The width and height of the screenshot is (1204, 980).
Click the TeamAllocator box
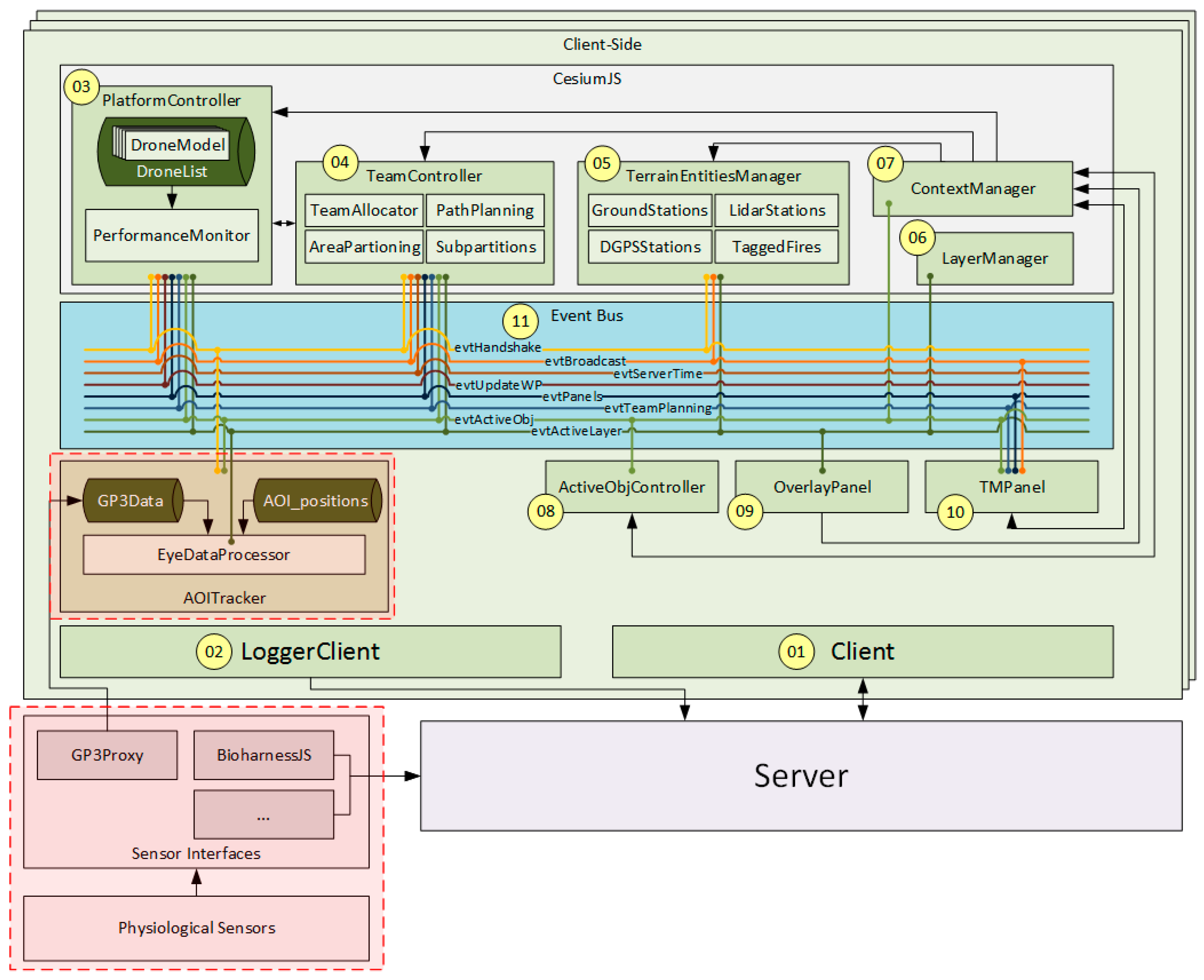pyautogui.click(x=363, y=211)
